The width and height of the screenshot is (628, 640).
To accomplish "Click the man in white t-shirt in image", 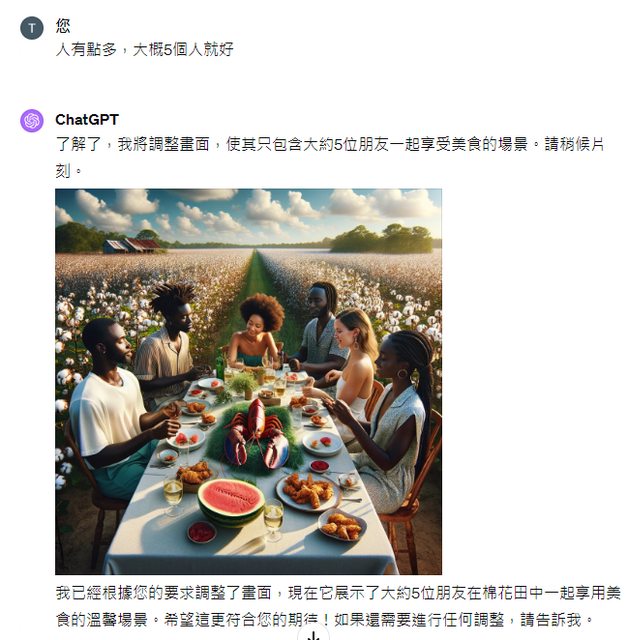I will [x=115, y=408].
